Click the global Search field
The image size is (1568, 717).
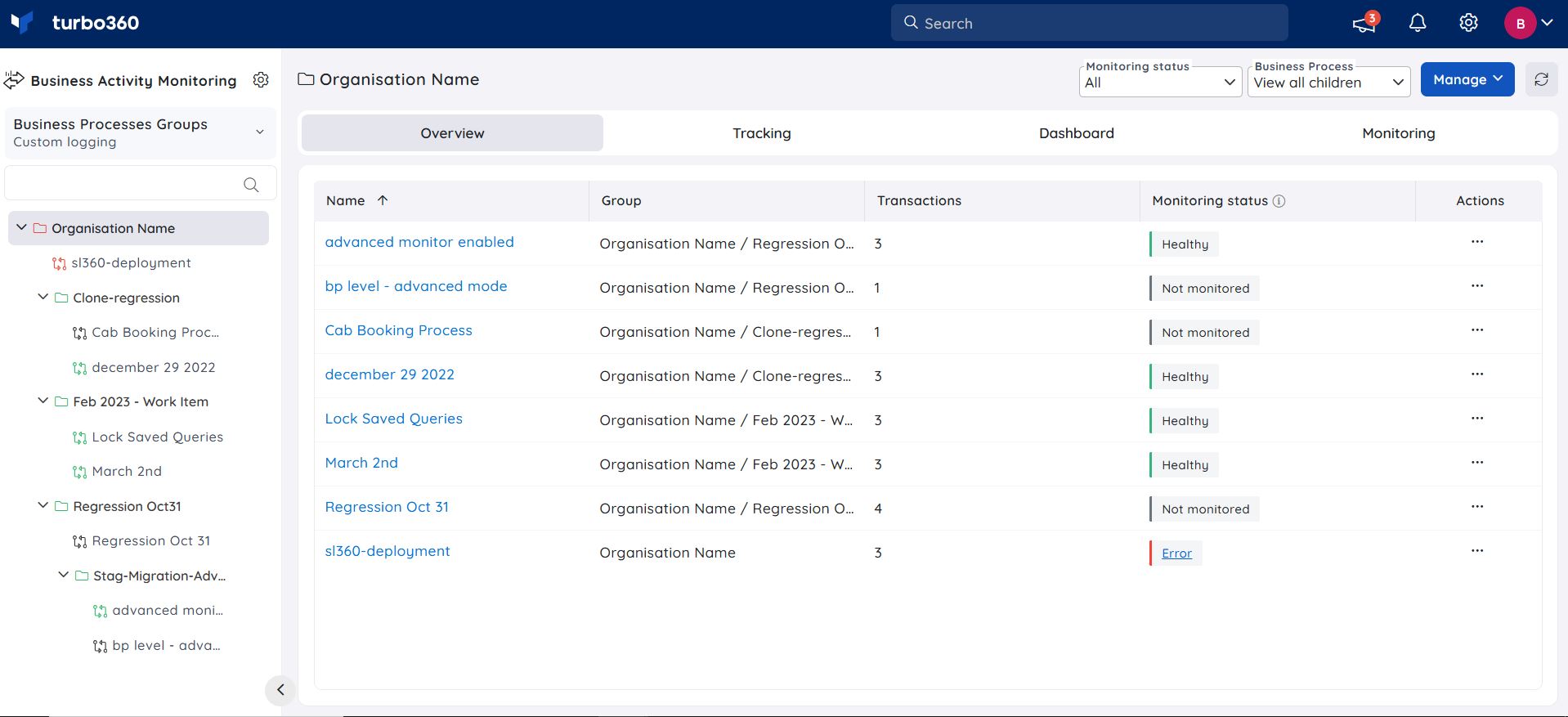(x=1089, y=23)
